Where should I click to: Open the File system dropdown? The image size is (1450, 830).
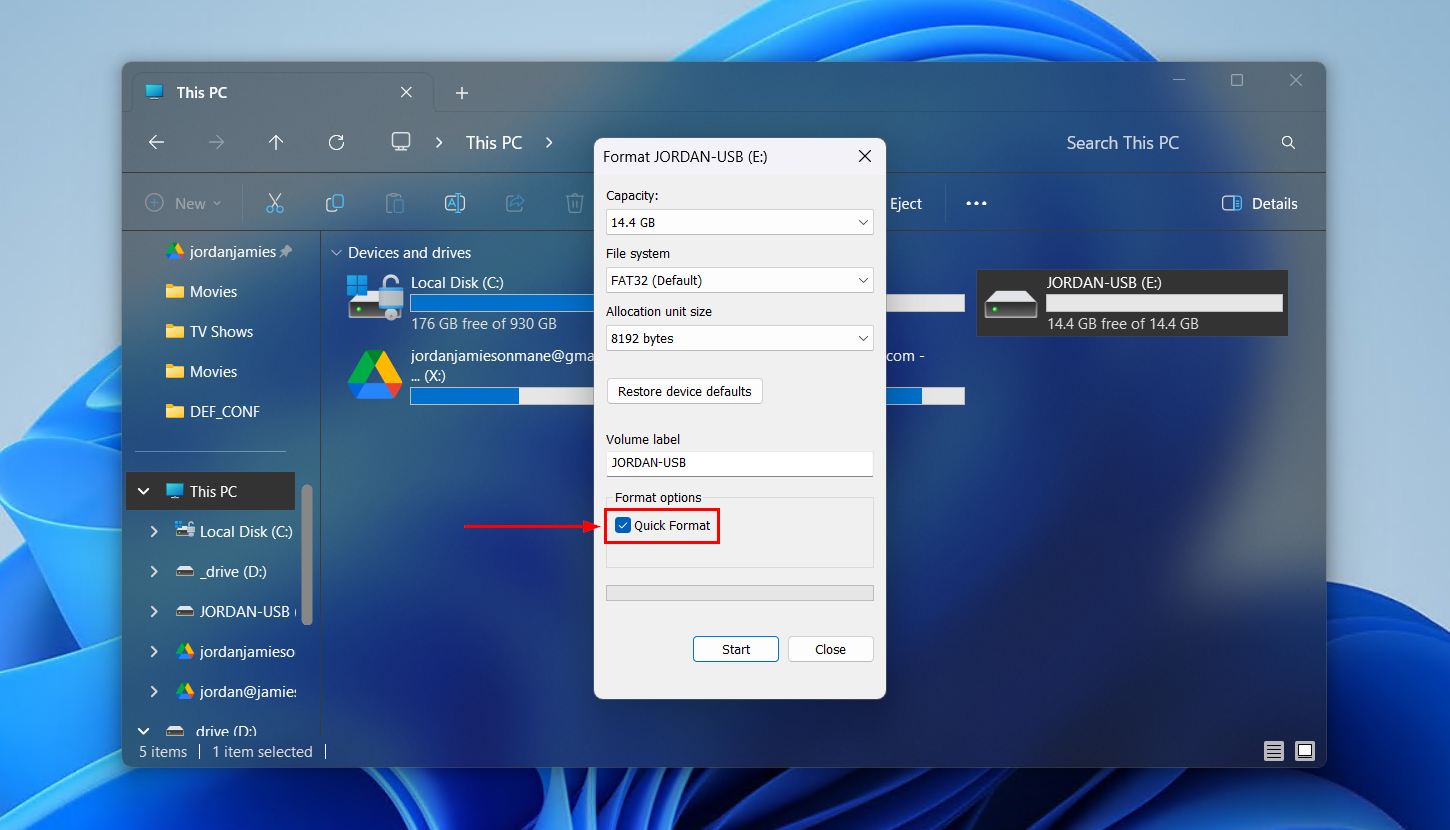coord(739,280)
